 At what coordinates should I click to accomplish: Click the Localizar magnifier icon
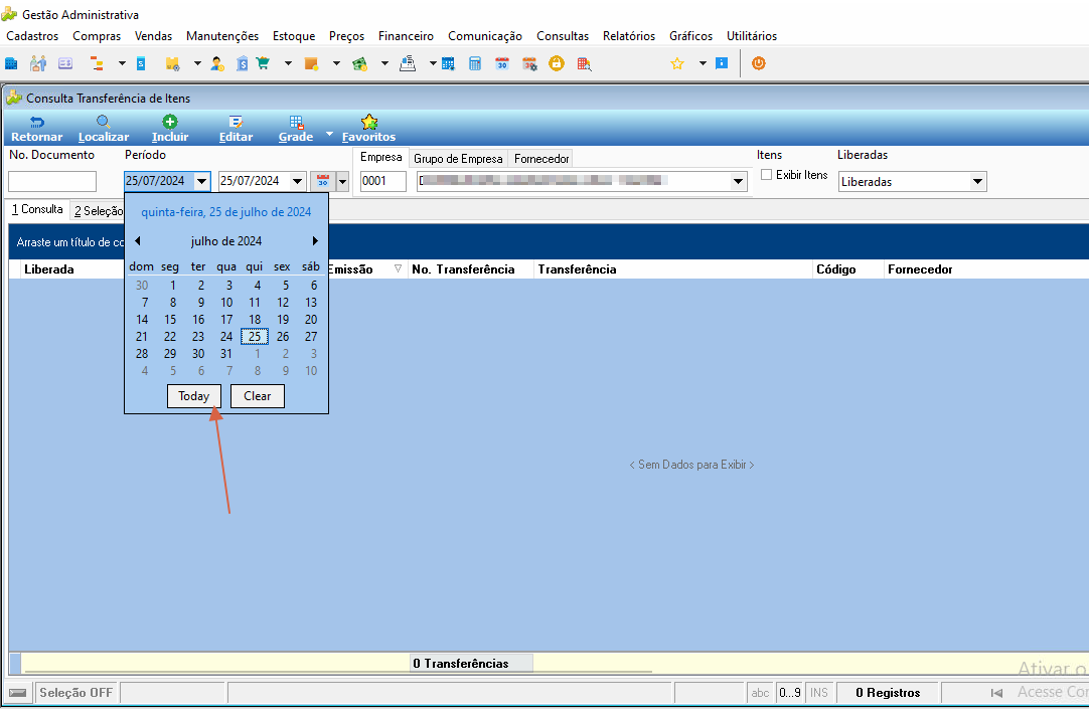coord(103,122)
